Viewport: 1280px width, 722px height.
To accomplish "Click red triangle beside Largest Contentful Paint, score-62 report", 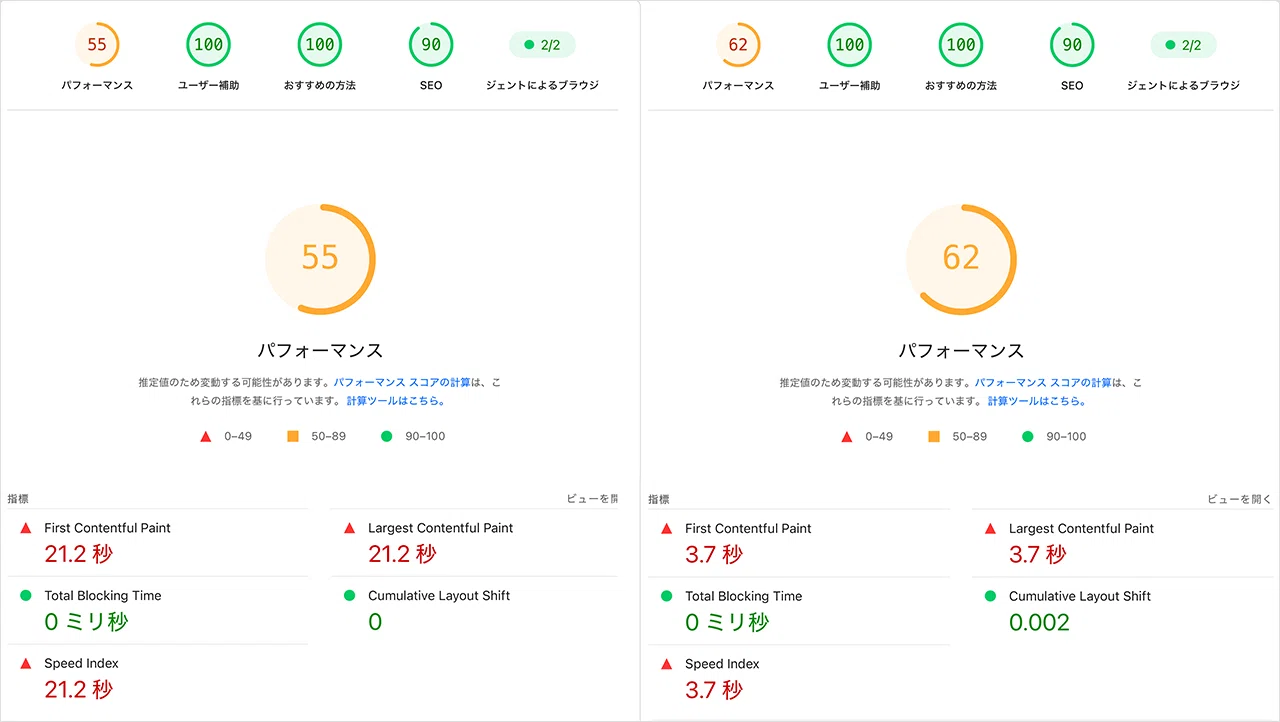I will [x=991, y=528].
